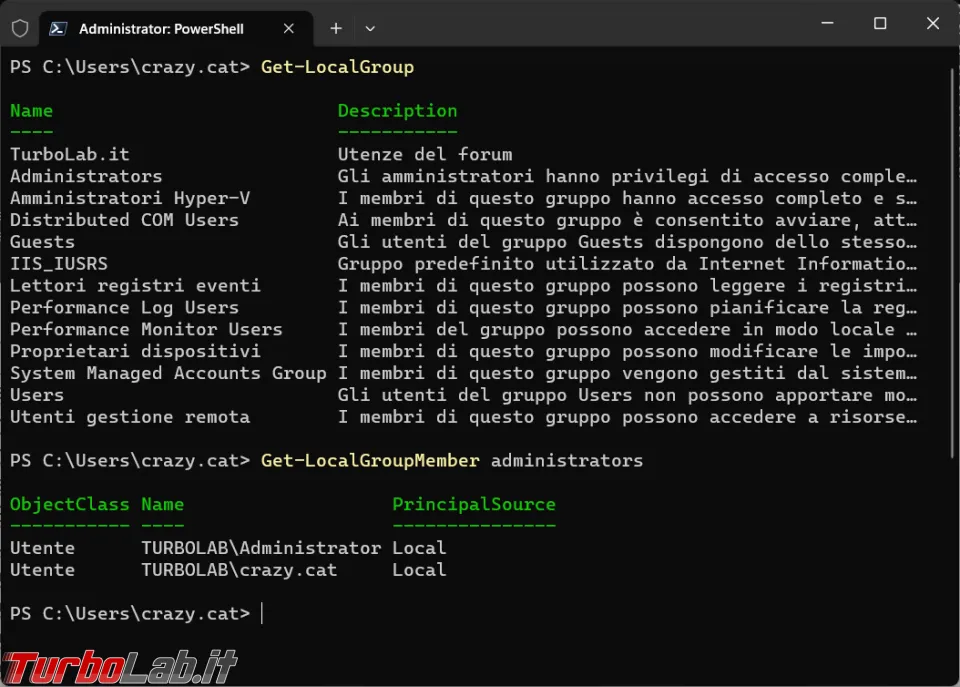Select the 'Performance Monitor Users' group name

tap(146, 329)
